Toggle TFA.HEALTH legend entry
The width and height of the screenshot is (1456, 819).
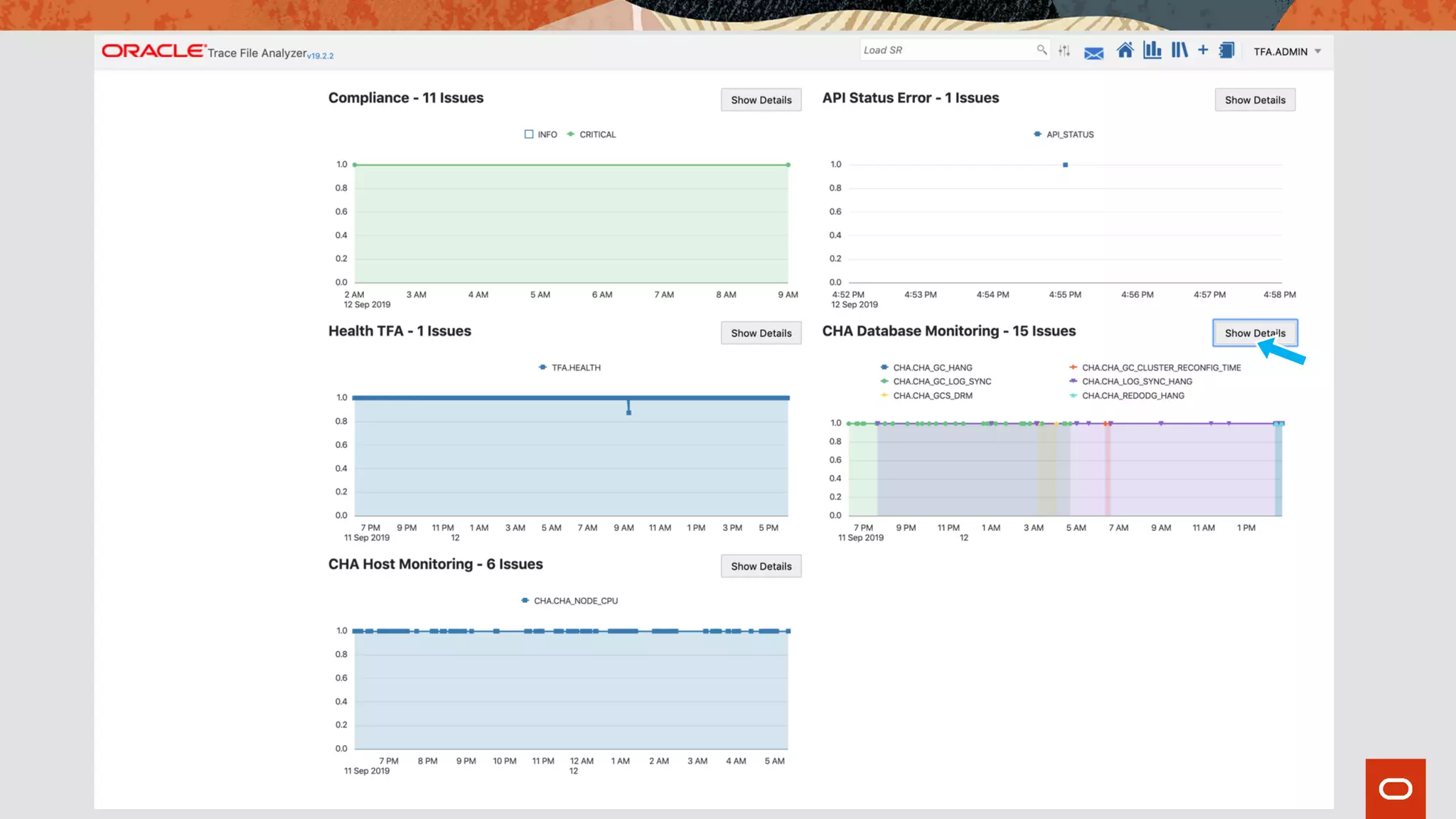tap(576, 368)
